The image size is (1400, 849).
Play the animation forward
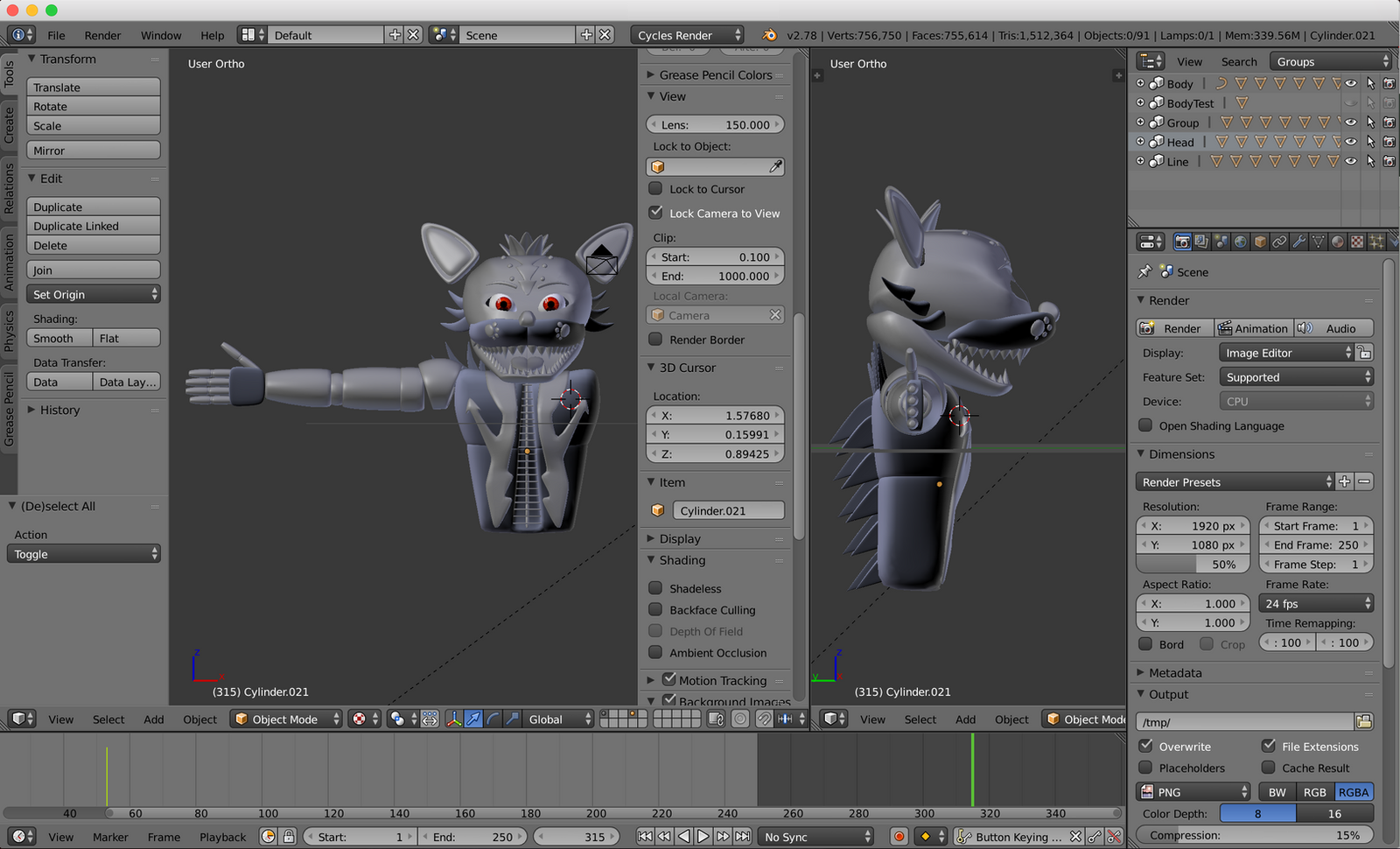pyautogui.click(x=703, y=837)
